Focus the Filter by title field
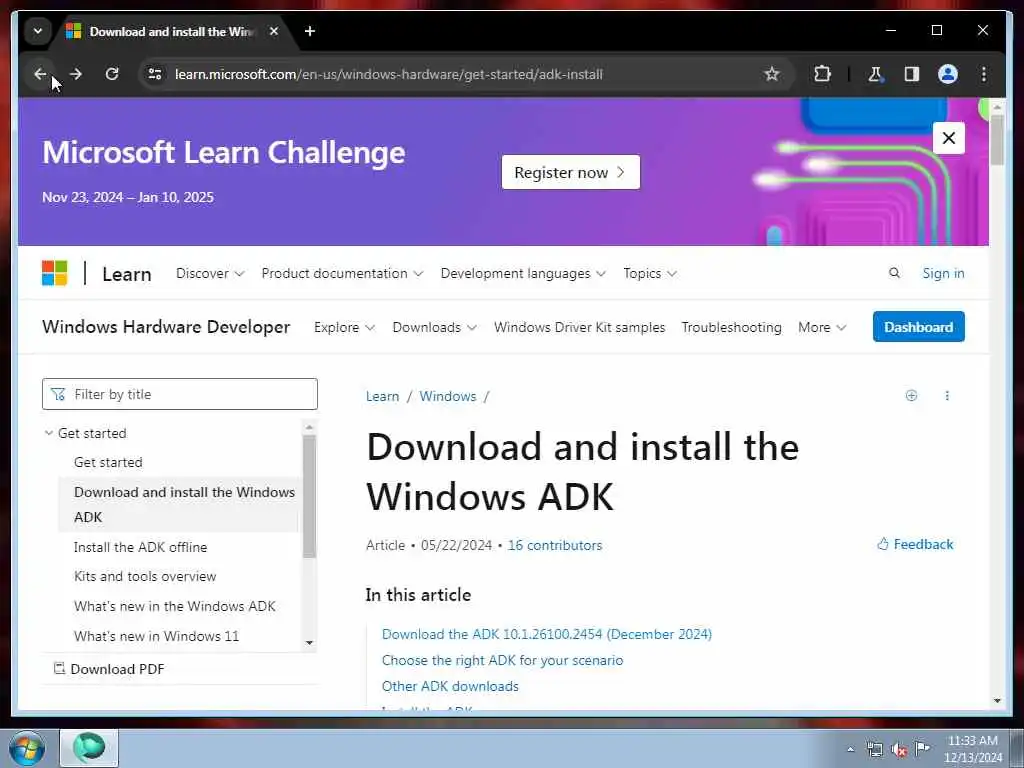1024x768 pixels. [x=180, y=394]
